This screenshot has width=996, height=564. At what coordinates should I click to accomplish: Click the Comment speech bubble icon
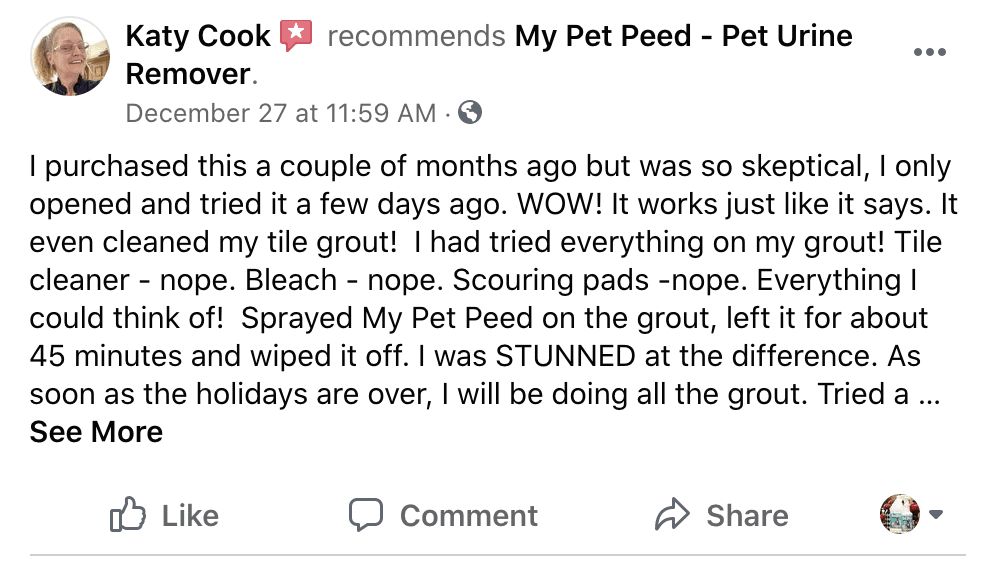click(x=365, y=515)
